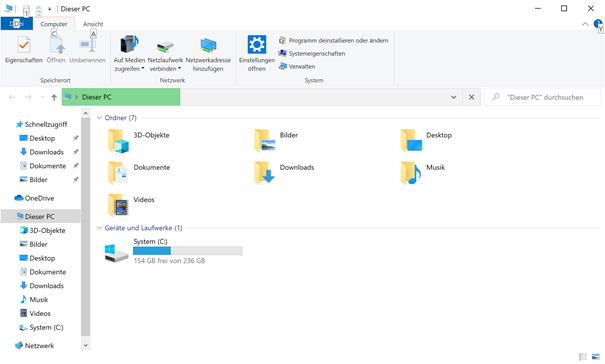Open the Datei tab
This screenshot has height=364, width=605.
[x=17, y=24]
